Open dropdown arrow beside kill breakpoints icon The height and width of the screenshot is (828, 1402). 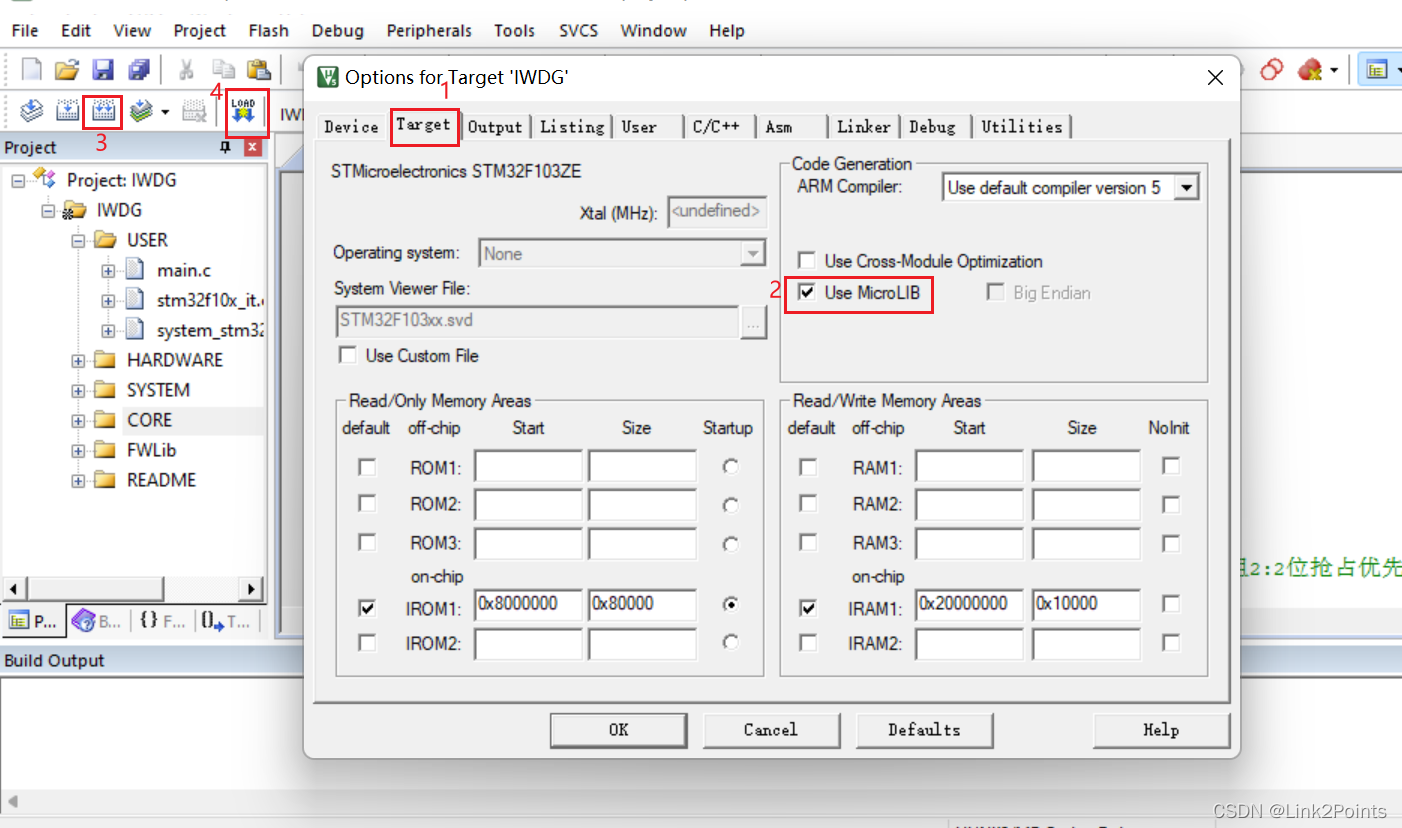(1334, 70)
